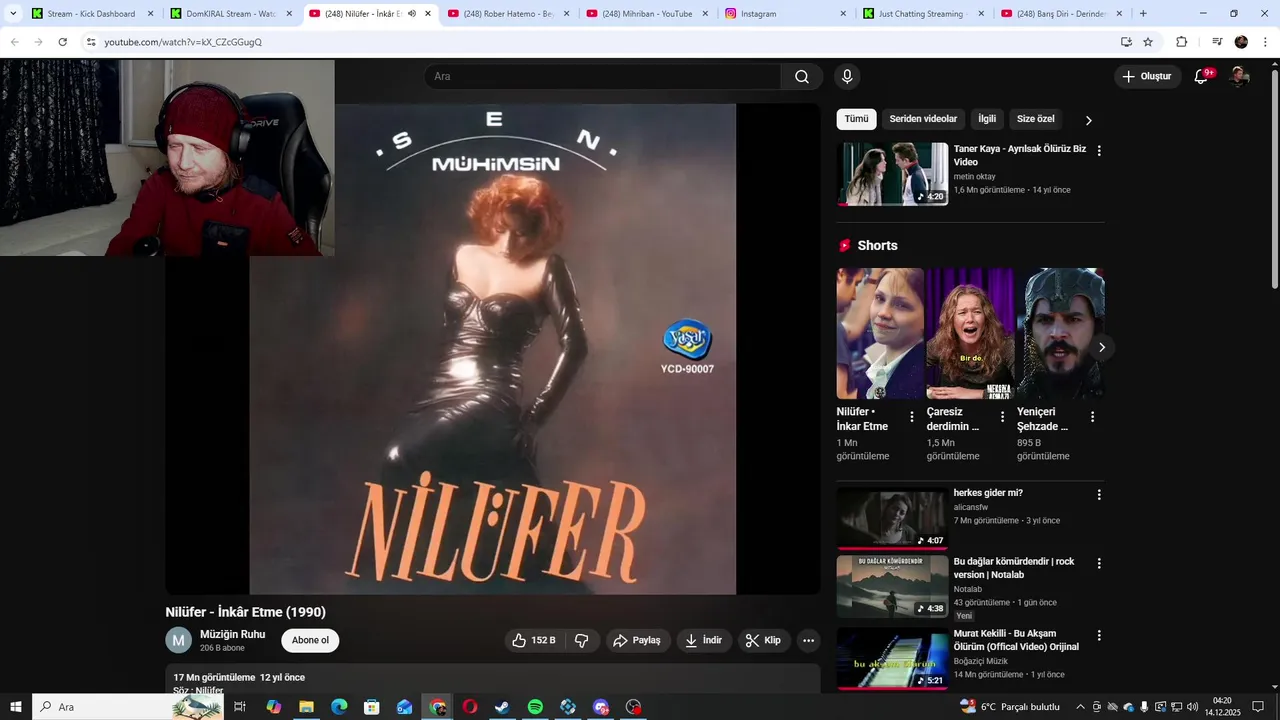Image resolution: width=1280 pixels, height=720 pixels.
Task: Open the YouTube account avatar menu
Action: [1239, 77]
